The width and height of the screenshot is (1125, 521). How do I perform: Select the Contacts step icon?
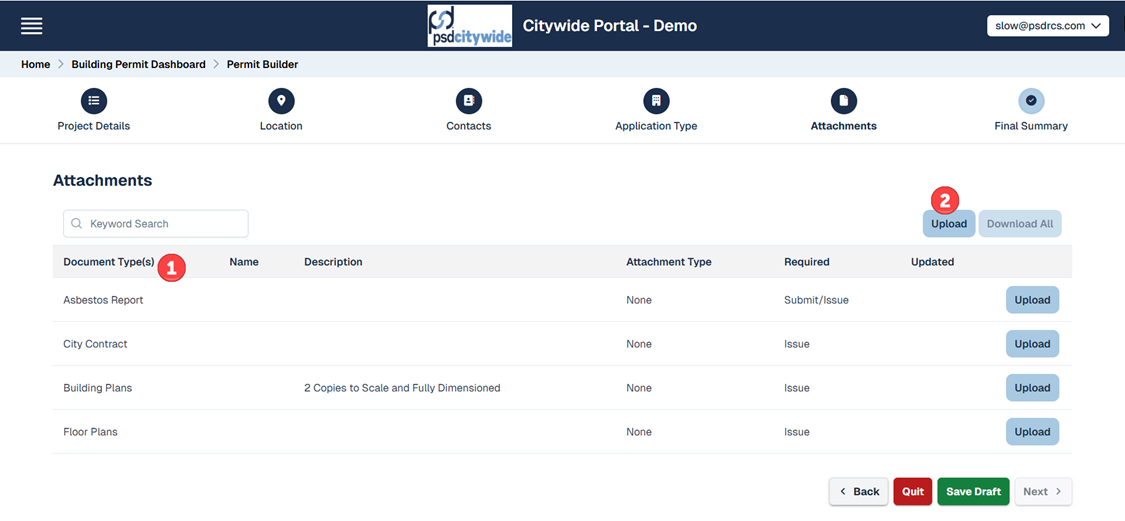tap(469, 100)
